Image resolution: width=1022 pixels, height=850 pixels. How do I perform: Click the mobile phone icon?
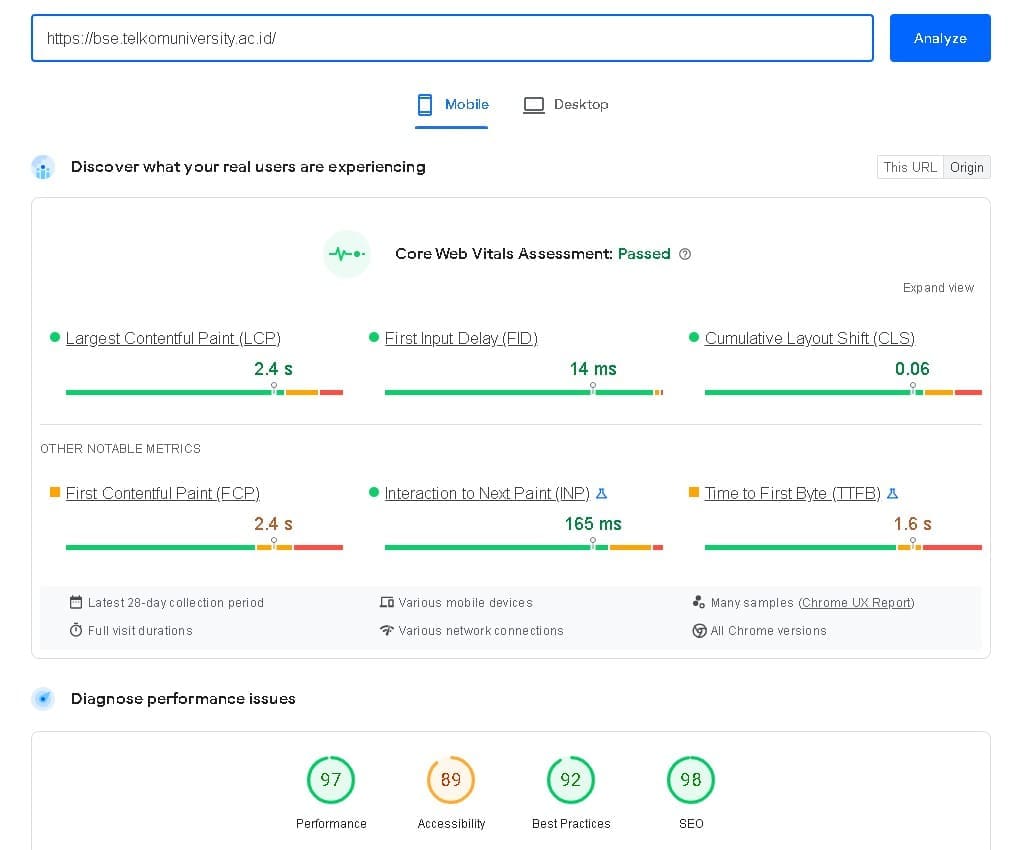pyautogui.click(x=424, y=104)
